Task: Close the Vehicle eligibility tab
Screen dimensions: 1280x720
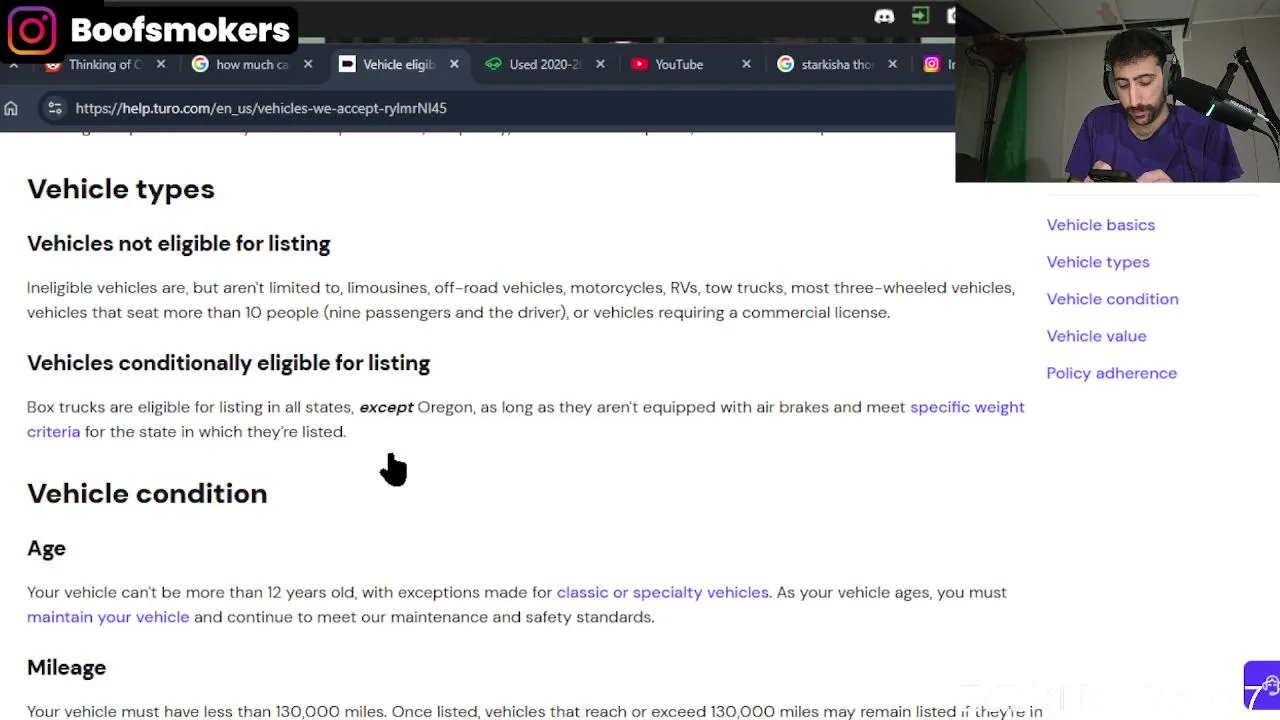Action: click(454, 64)
